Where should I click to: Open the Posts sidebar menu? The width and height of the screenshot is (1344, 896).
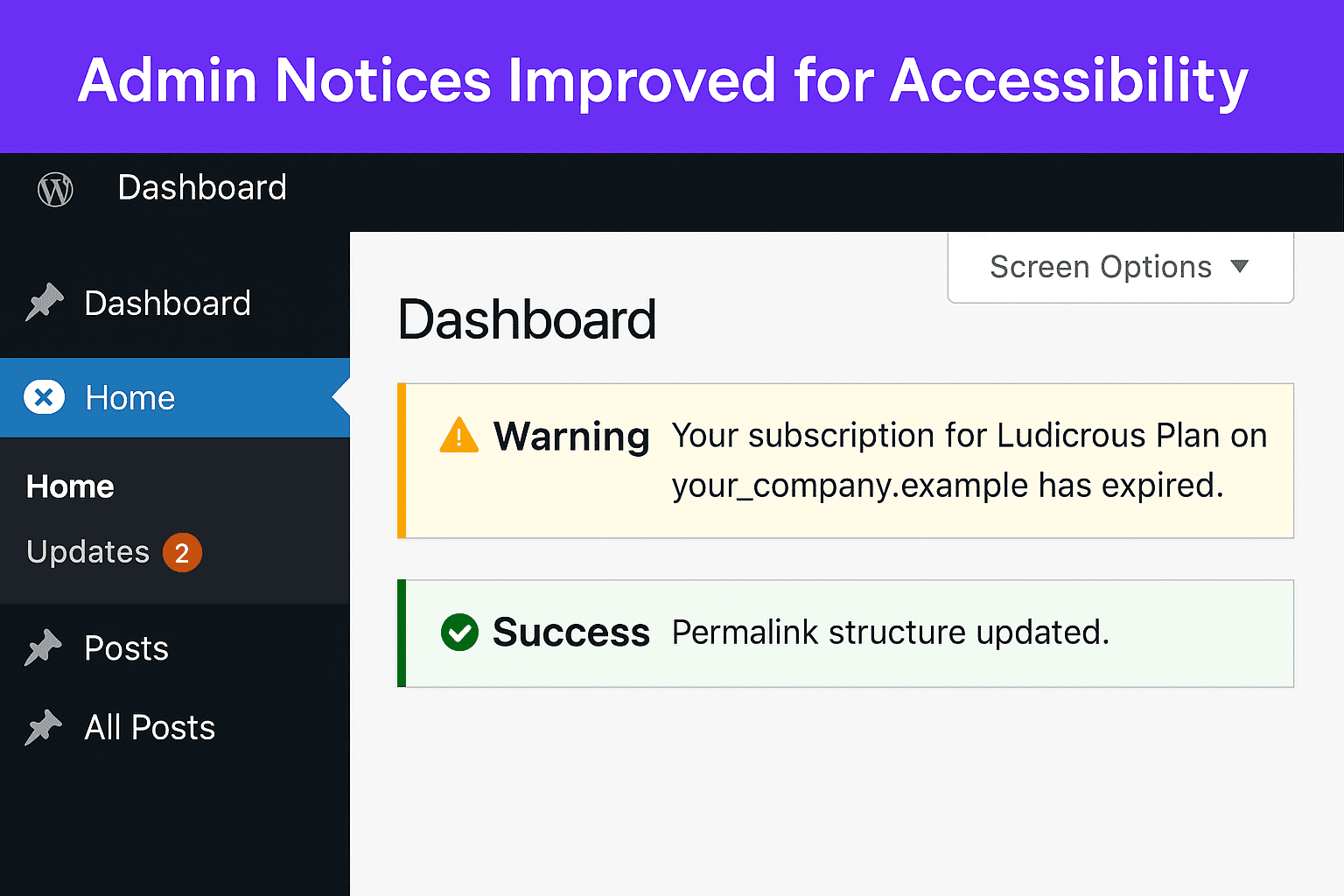click(175, 648)
